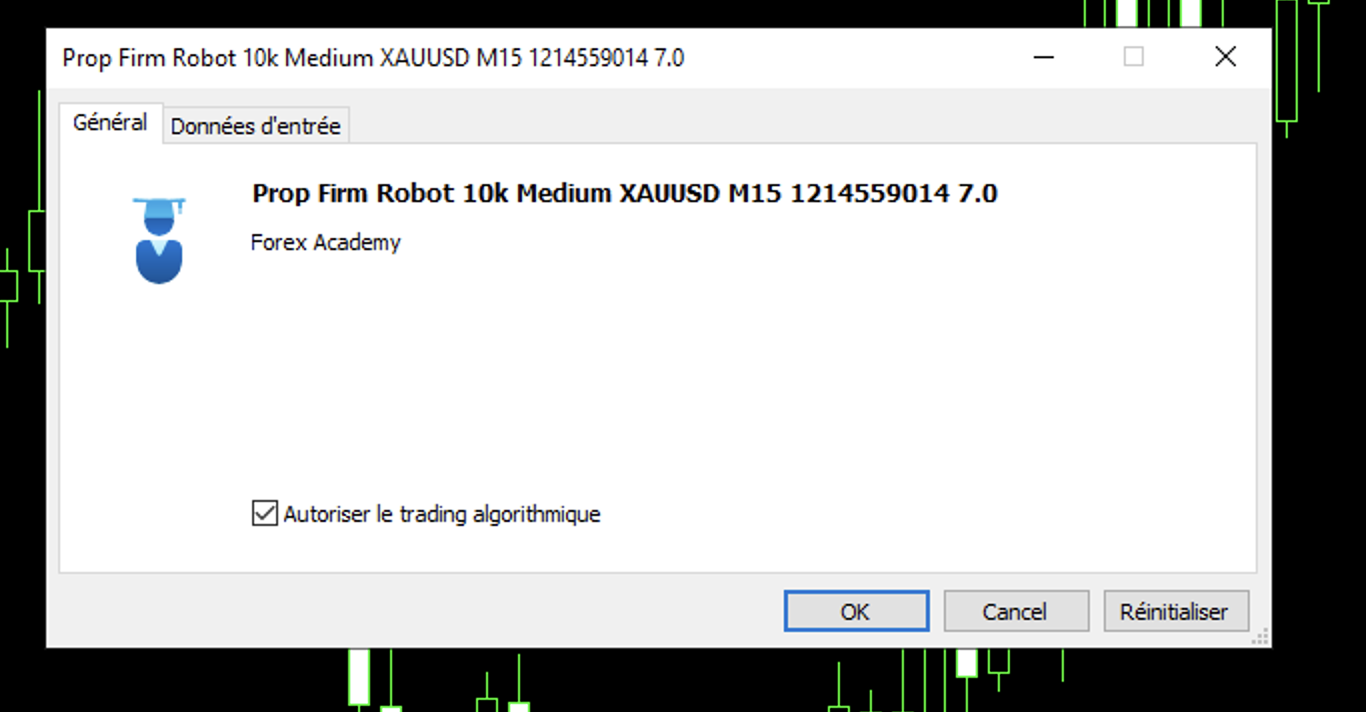
Task: Click the white candle beneath the Cancel button
Action: 966,662
